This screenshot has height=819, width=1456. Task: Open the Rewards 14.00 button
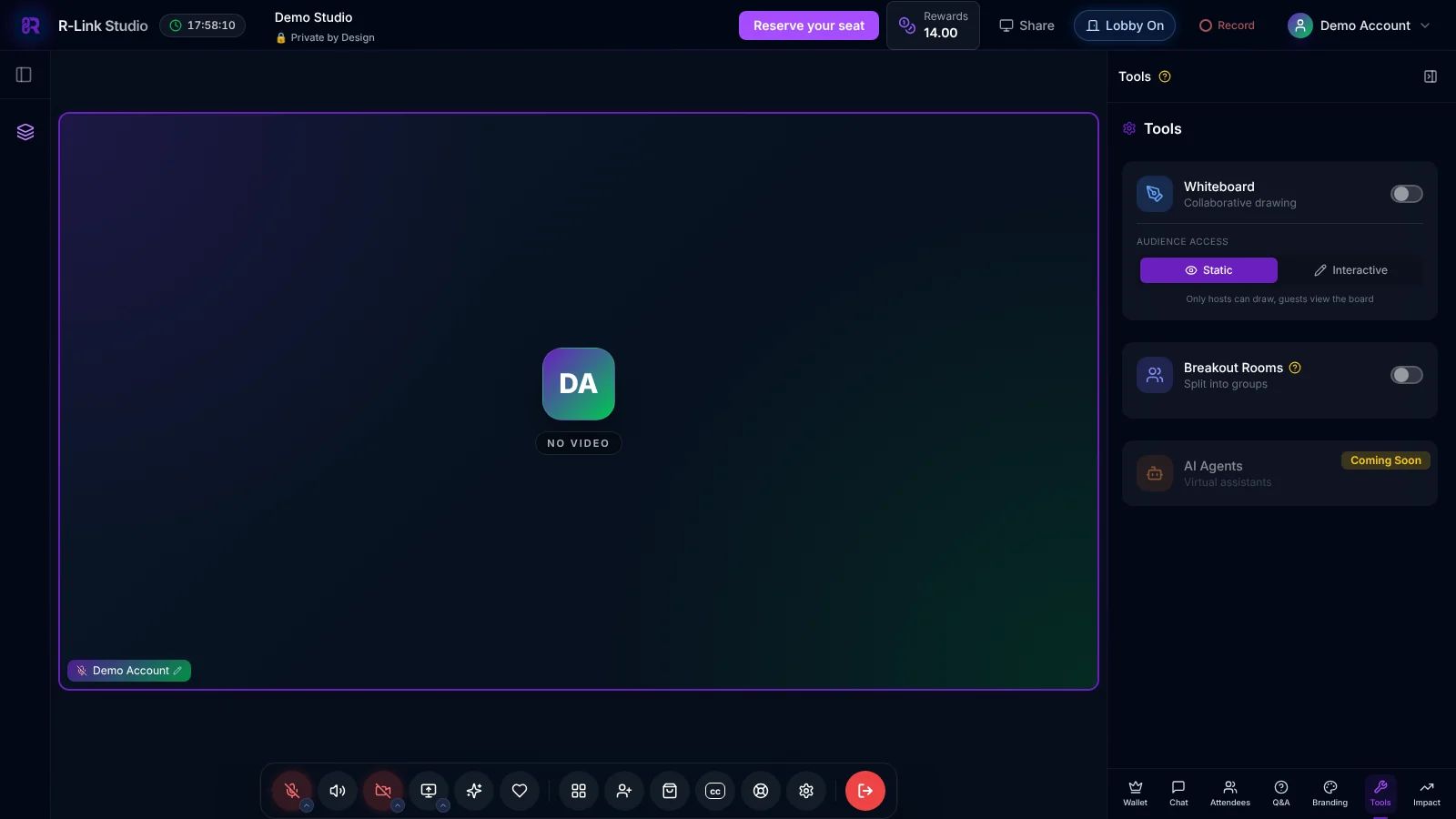tap(933, 25)
